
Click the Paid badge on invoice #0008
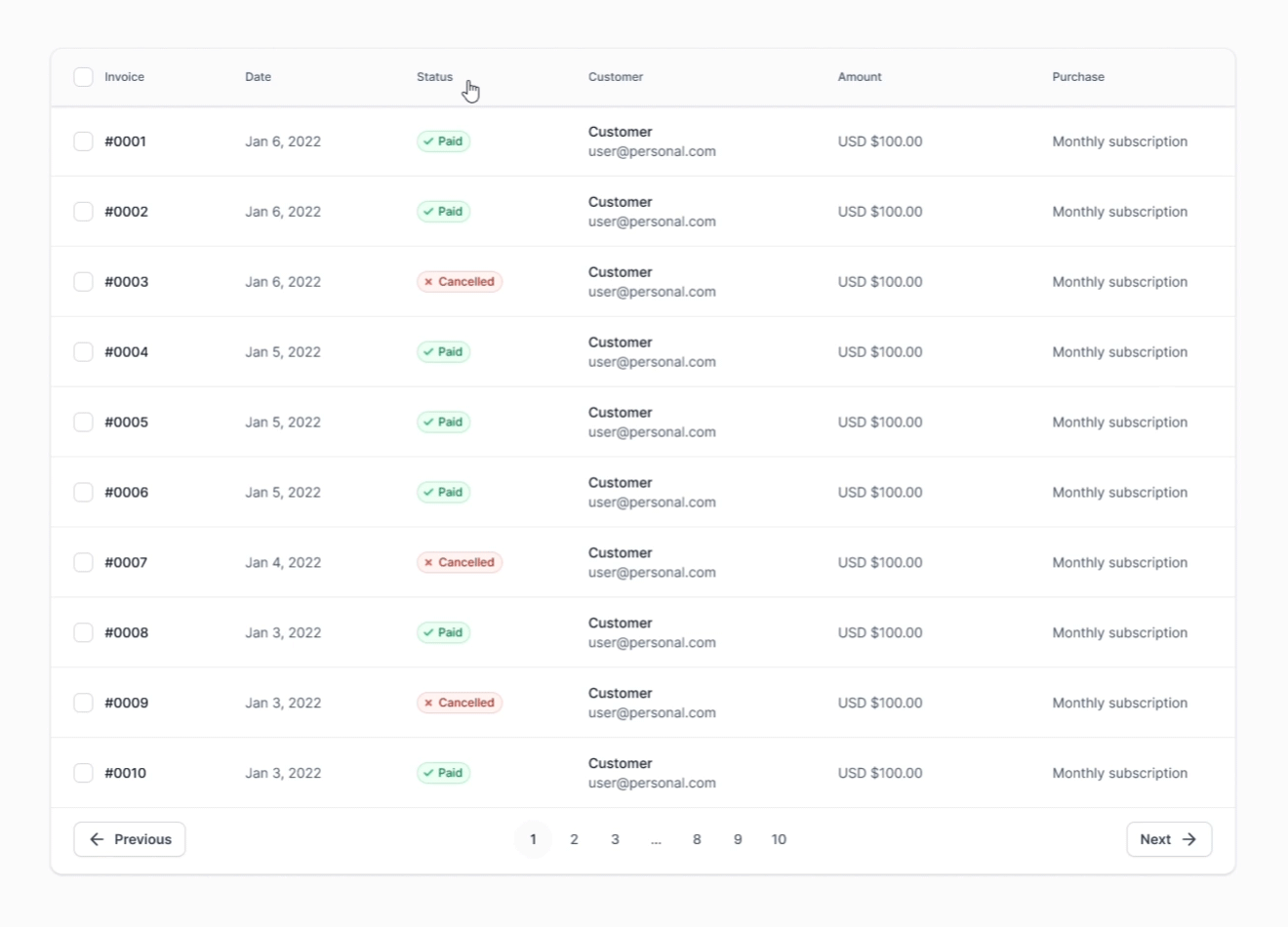[444, 632]
